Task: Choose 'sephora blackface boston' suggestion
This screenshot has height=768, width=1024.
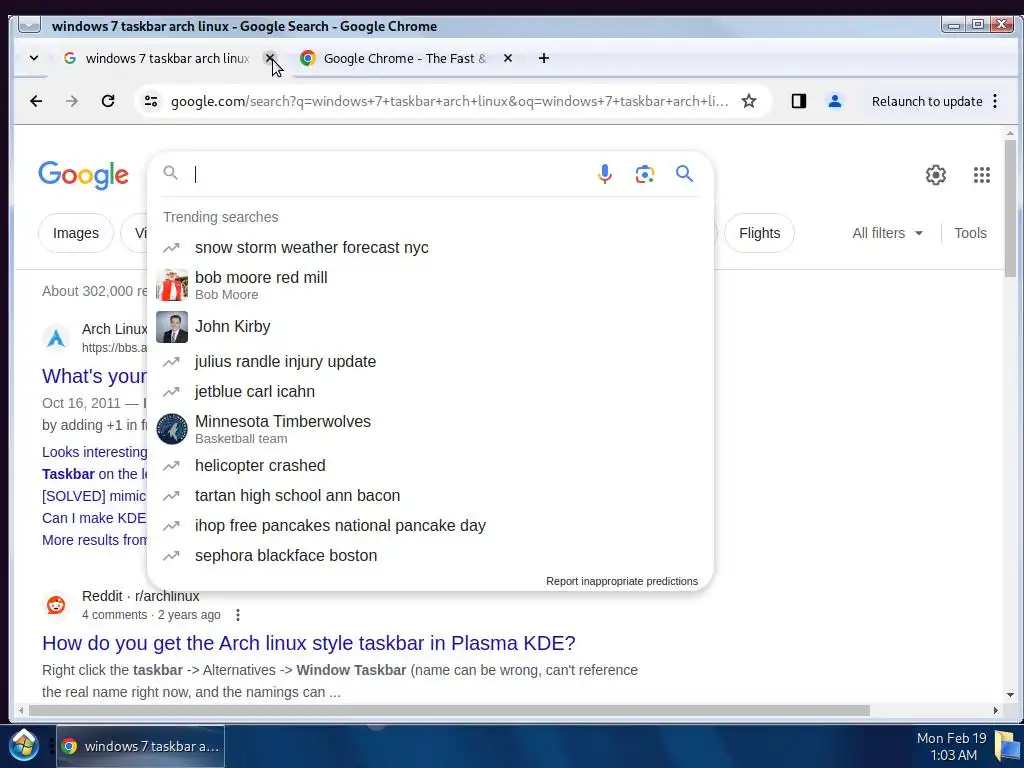Action: coord(430,556)
